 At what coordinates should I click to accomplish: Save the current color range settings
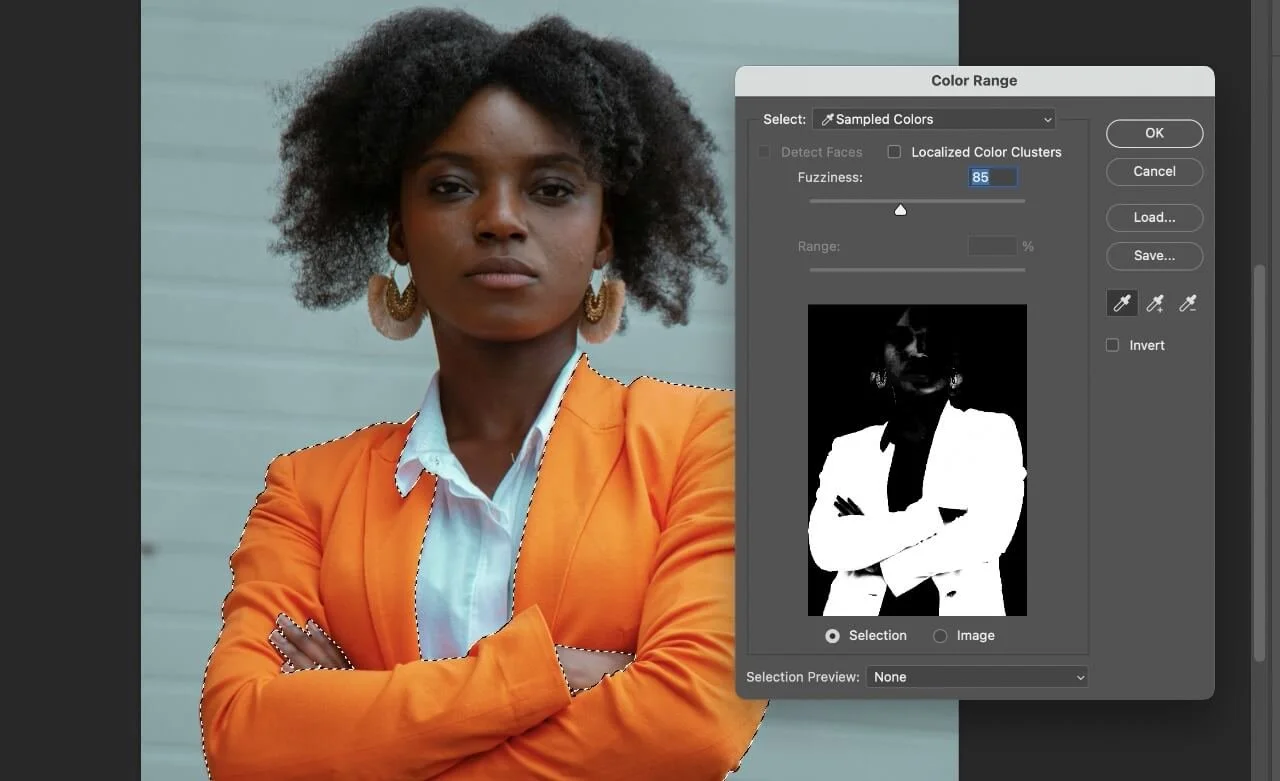[x=1154, y=256]
